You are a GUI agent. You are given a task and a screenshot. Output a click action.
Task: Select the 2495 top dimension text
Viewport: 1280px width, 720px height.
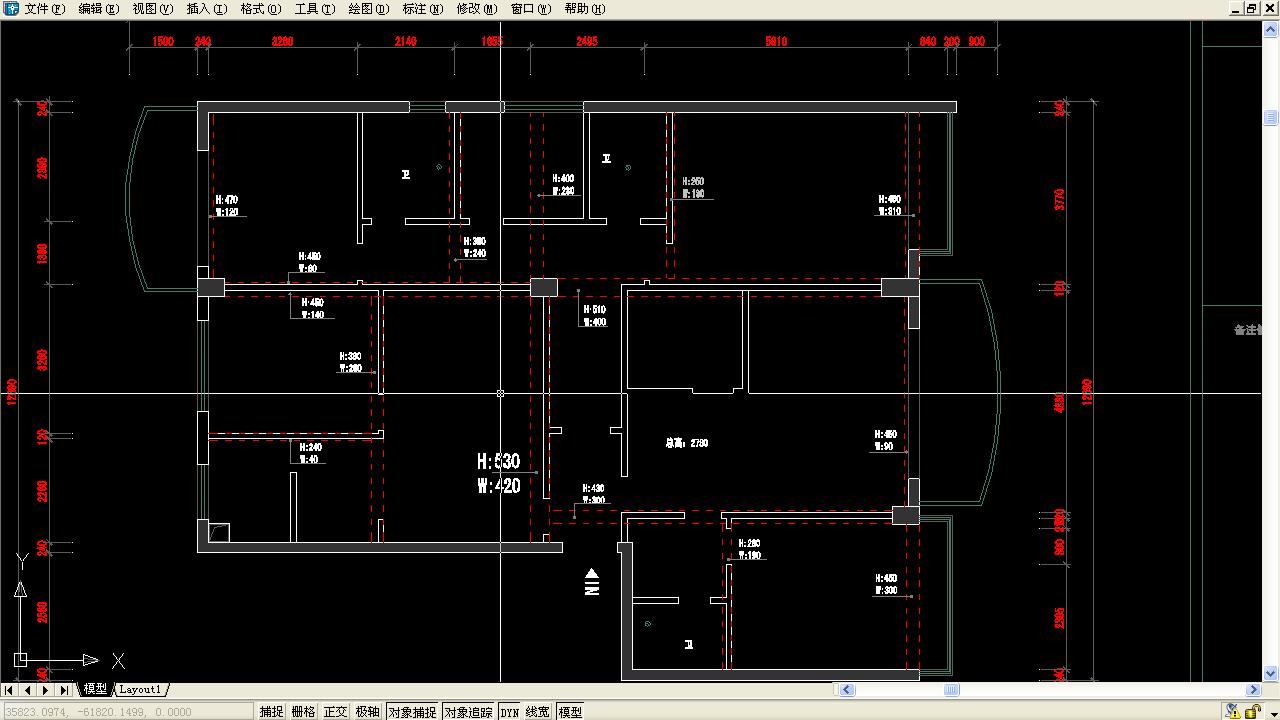click(x=587, y=42)
